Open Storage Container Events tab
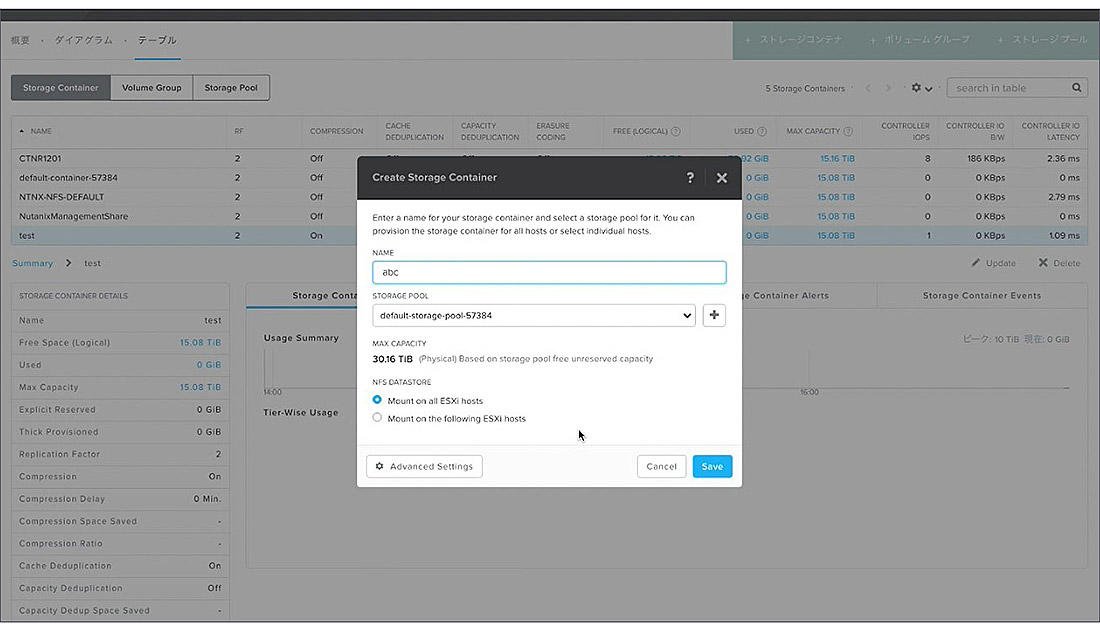The image size is (1100, 631). point(981,295)
